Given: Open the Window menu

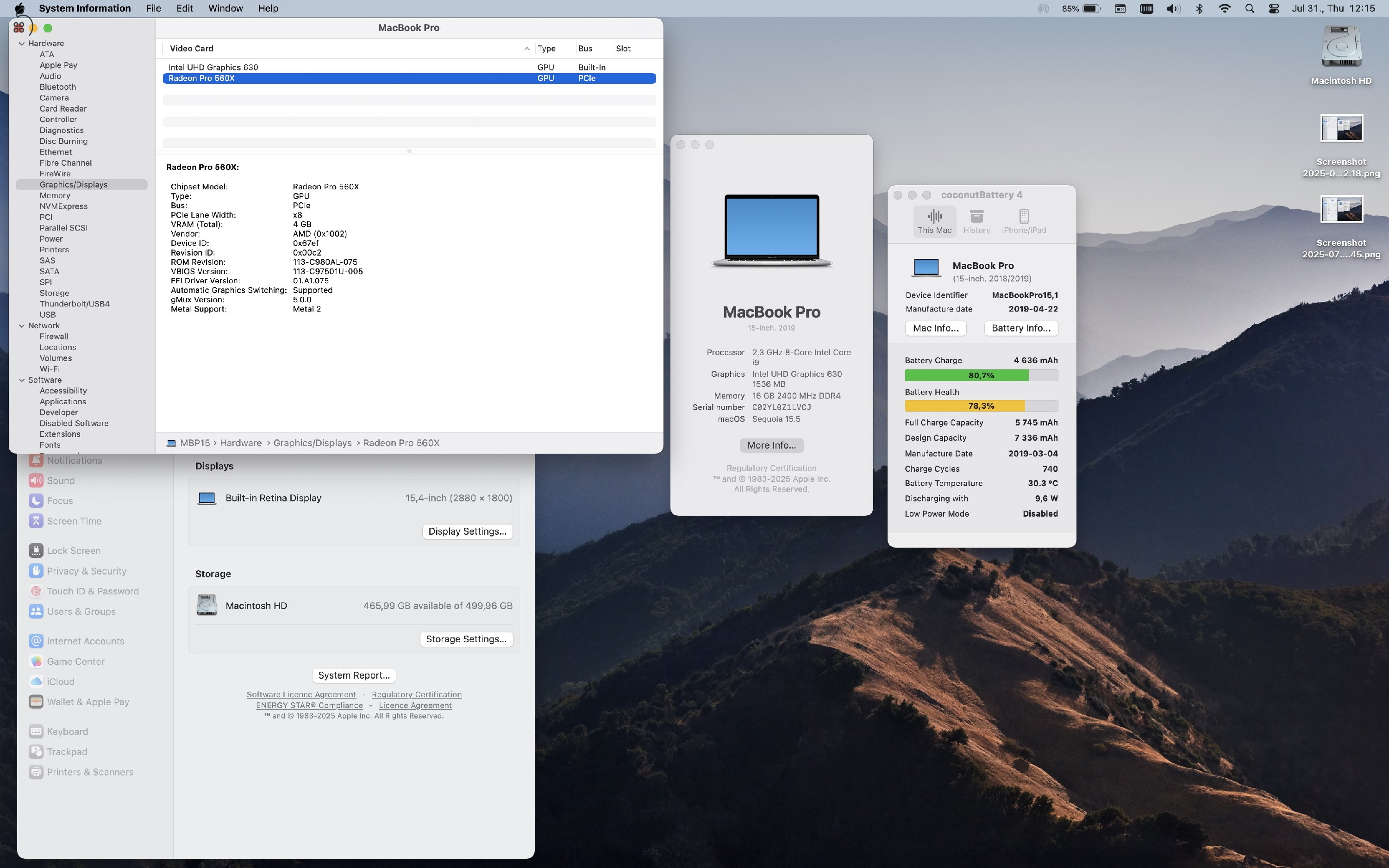Looking at the screenshot, I should [225, 9].
